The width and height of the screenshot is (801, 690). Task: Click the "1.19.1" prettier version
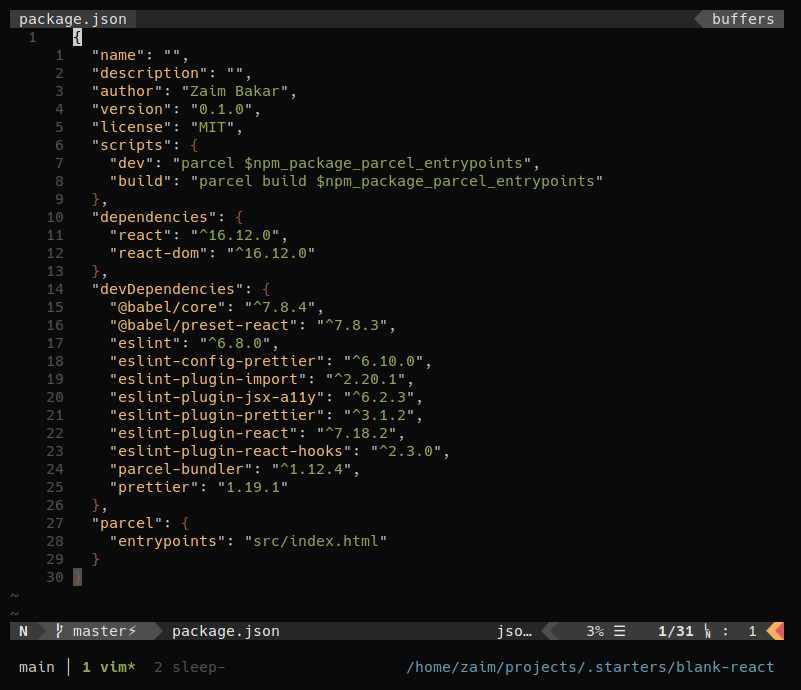(253, 487)
